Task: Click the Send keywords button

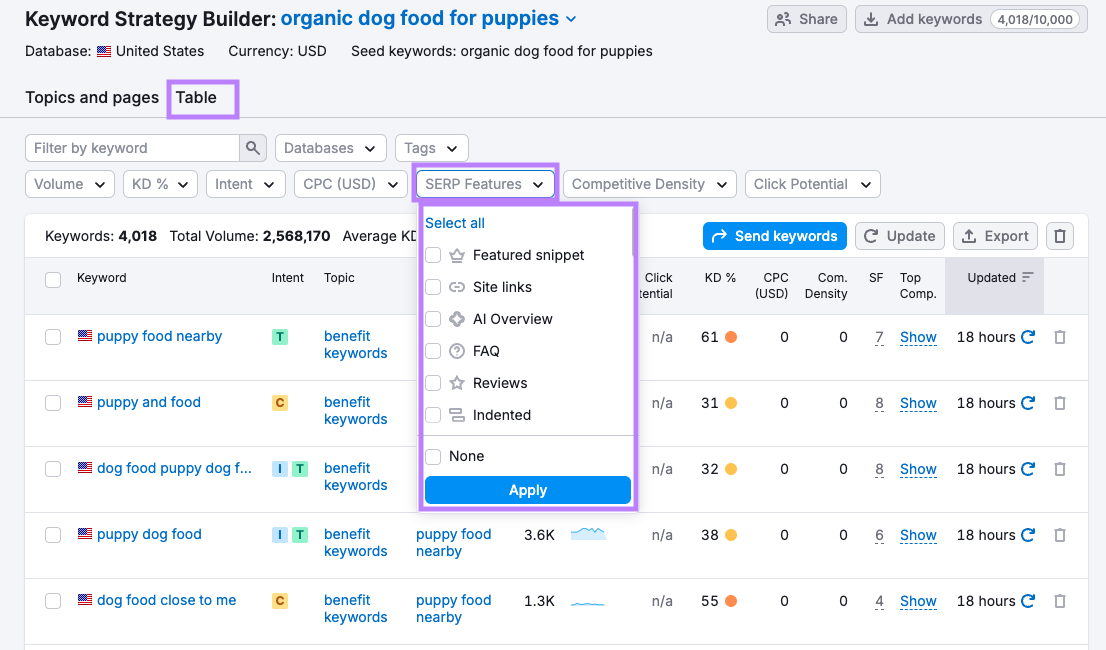Action: click(774, 236)
